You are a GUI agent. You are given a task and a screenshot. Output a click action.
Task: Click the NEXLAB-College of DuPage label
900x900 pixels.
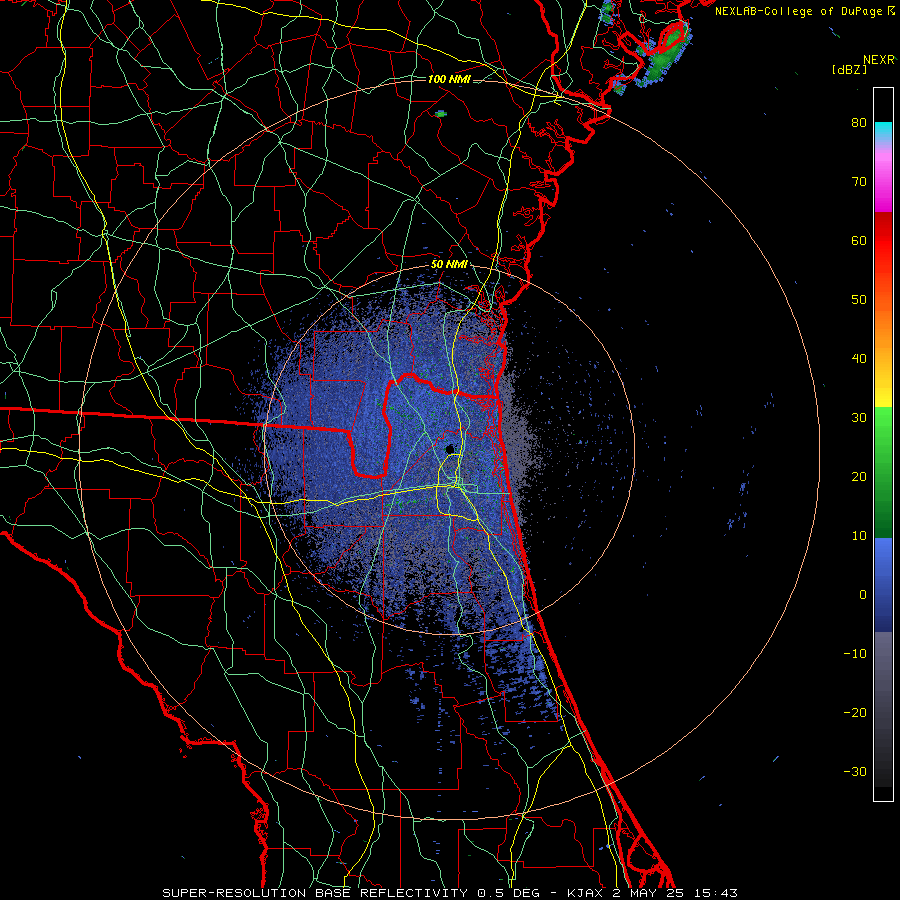pos(804,11)
